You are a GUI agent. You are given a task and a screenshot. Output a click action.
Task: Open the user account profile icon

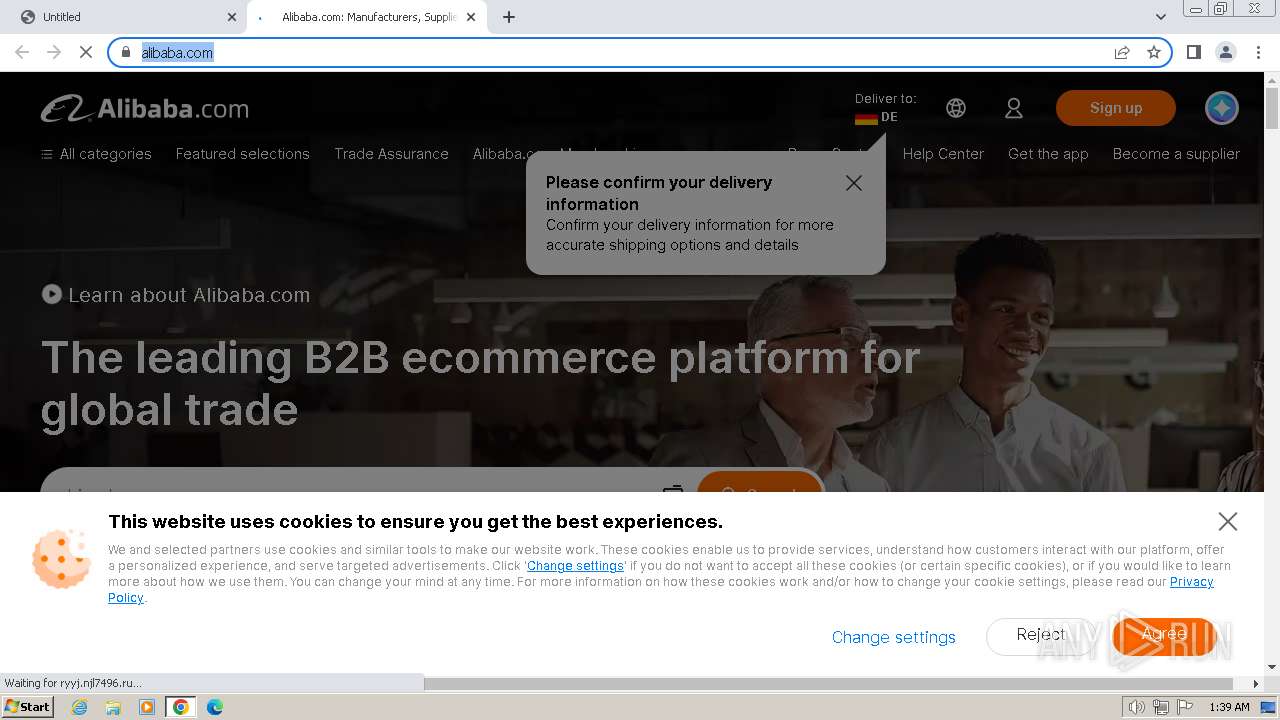[1014, 108]
